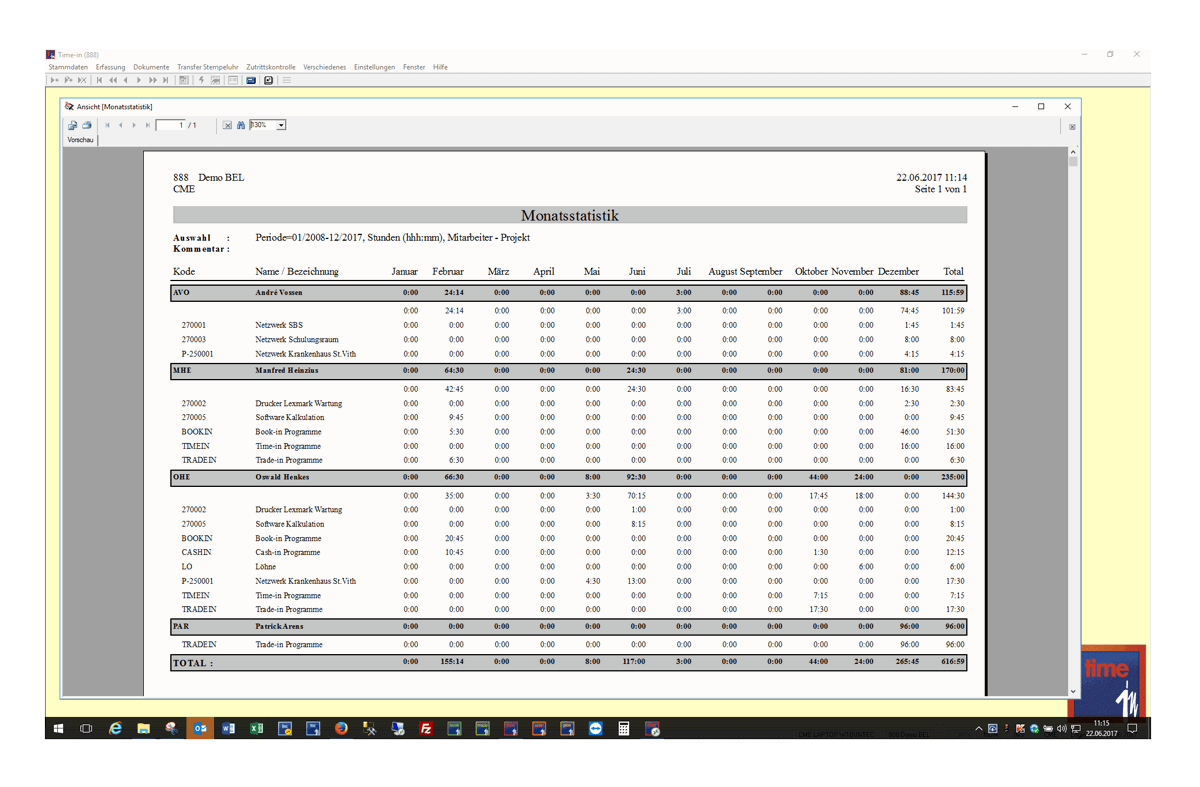
Task: Open the Transfer Stempeluhr menu
Action: coord(208,67)
